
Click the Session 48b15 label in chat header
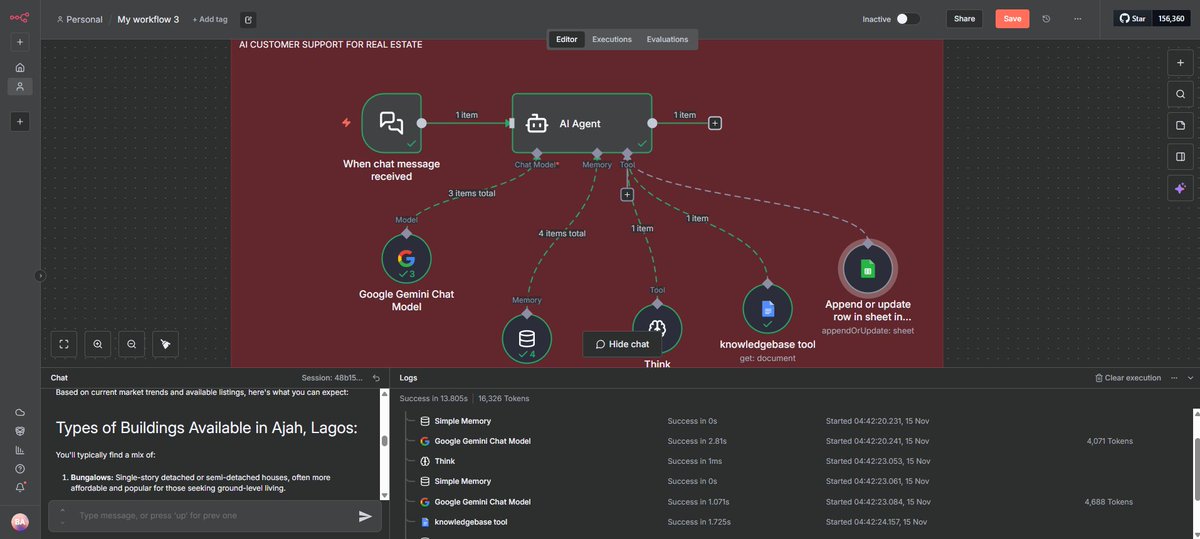click(332, 378)
